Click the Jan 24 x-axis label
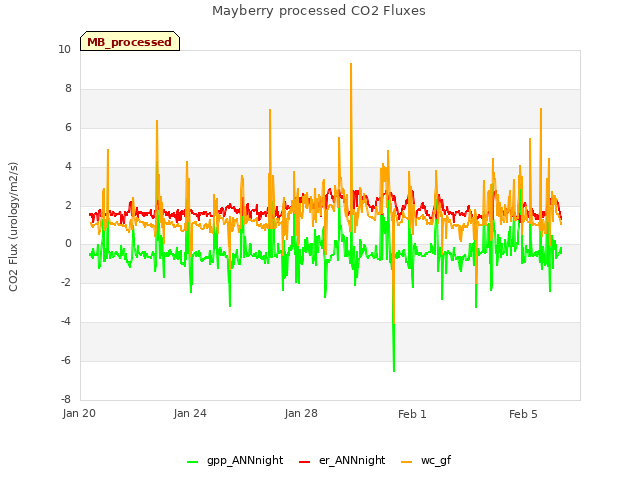 click(190, 413)
